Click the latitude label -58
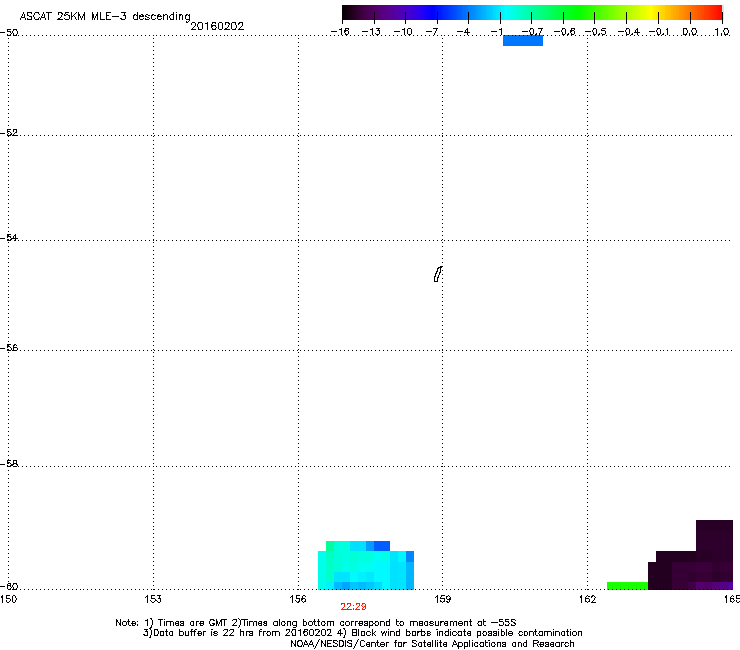 9,464
